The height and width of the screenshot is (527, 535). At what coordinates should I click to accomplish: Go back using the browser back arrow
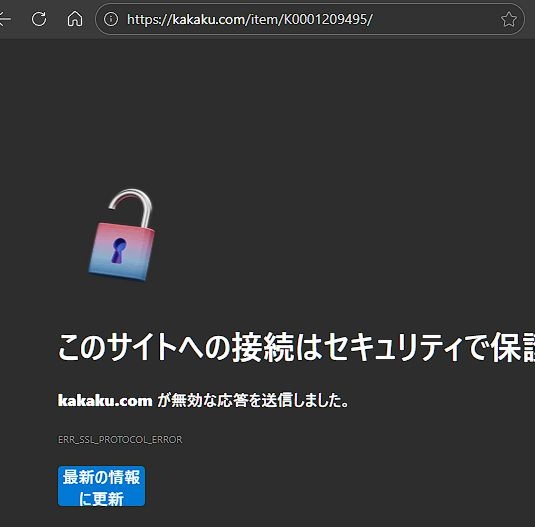tap(5, 19)
